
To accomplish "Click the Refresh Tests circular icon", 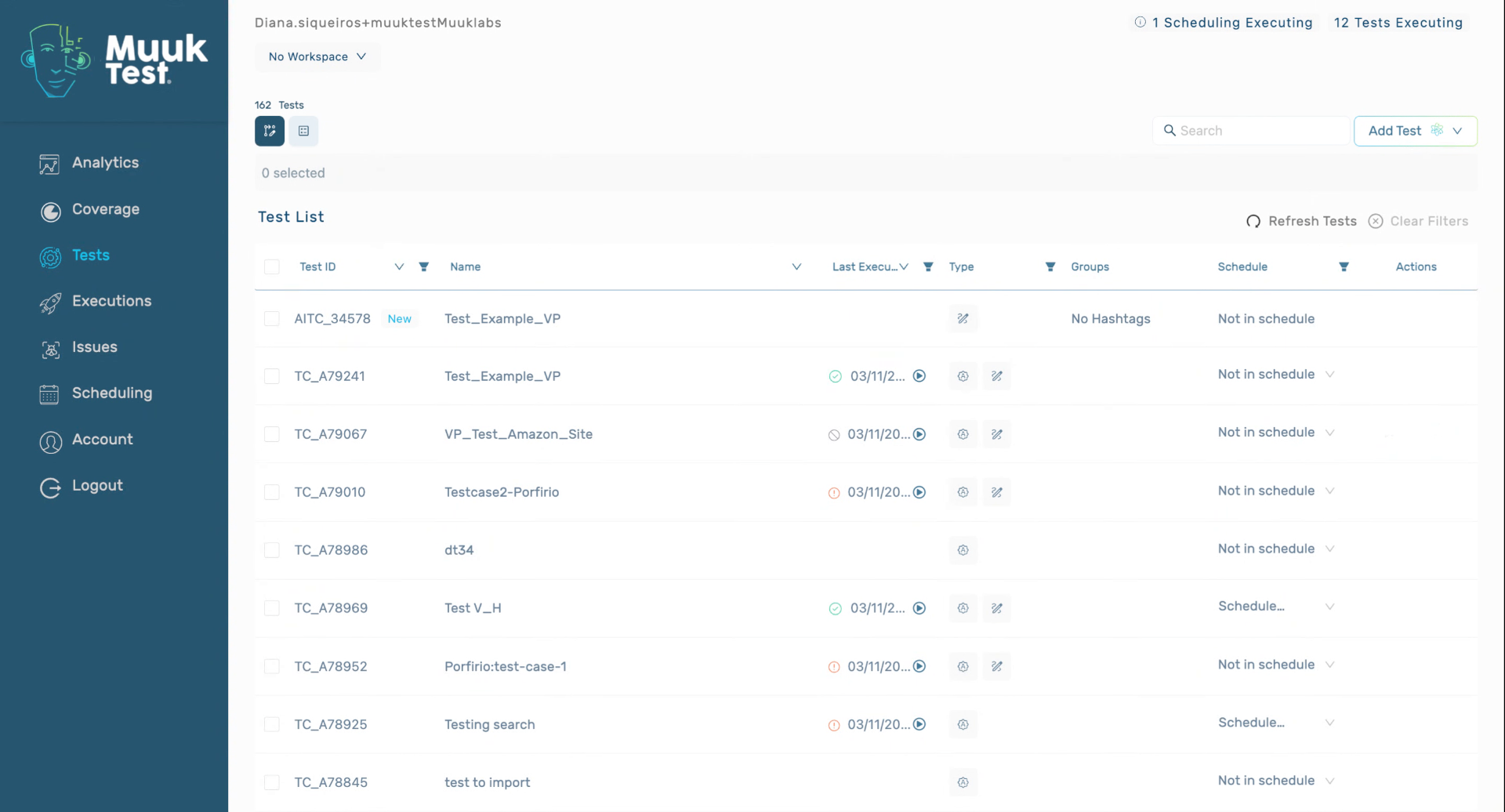I will [1253, 221].
